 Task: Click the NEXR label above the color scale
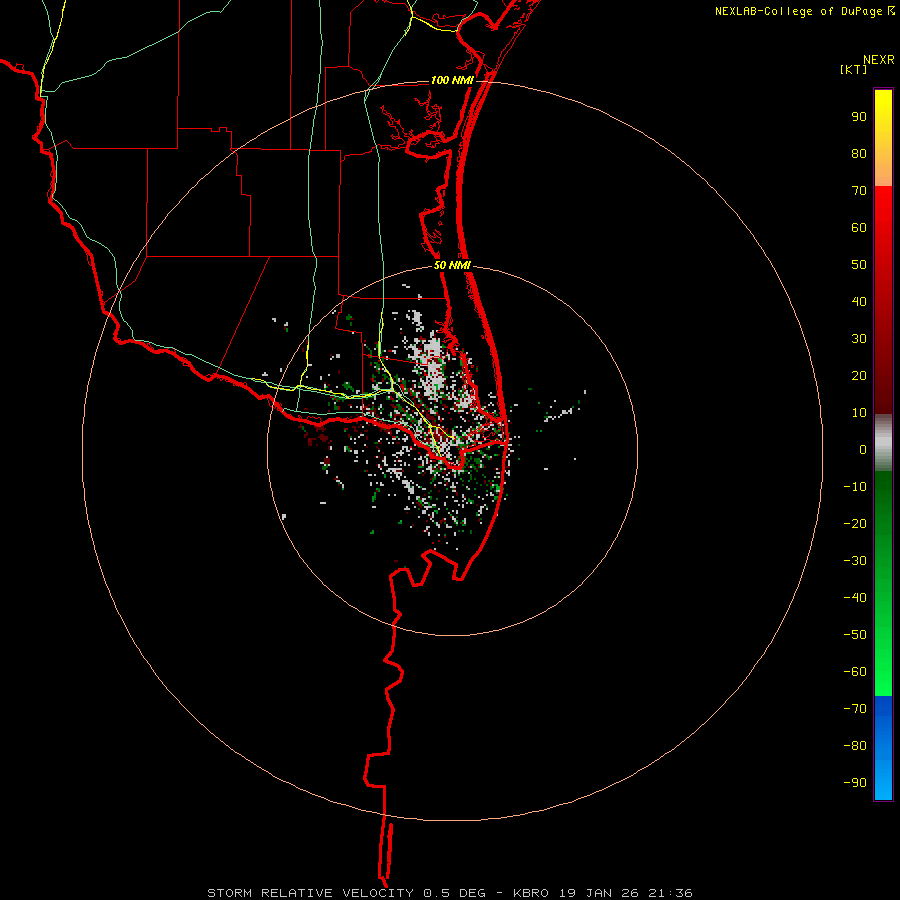pos(879,60)
